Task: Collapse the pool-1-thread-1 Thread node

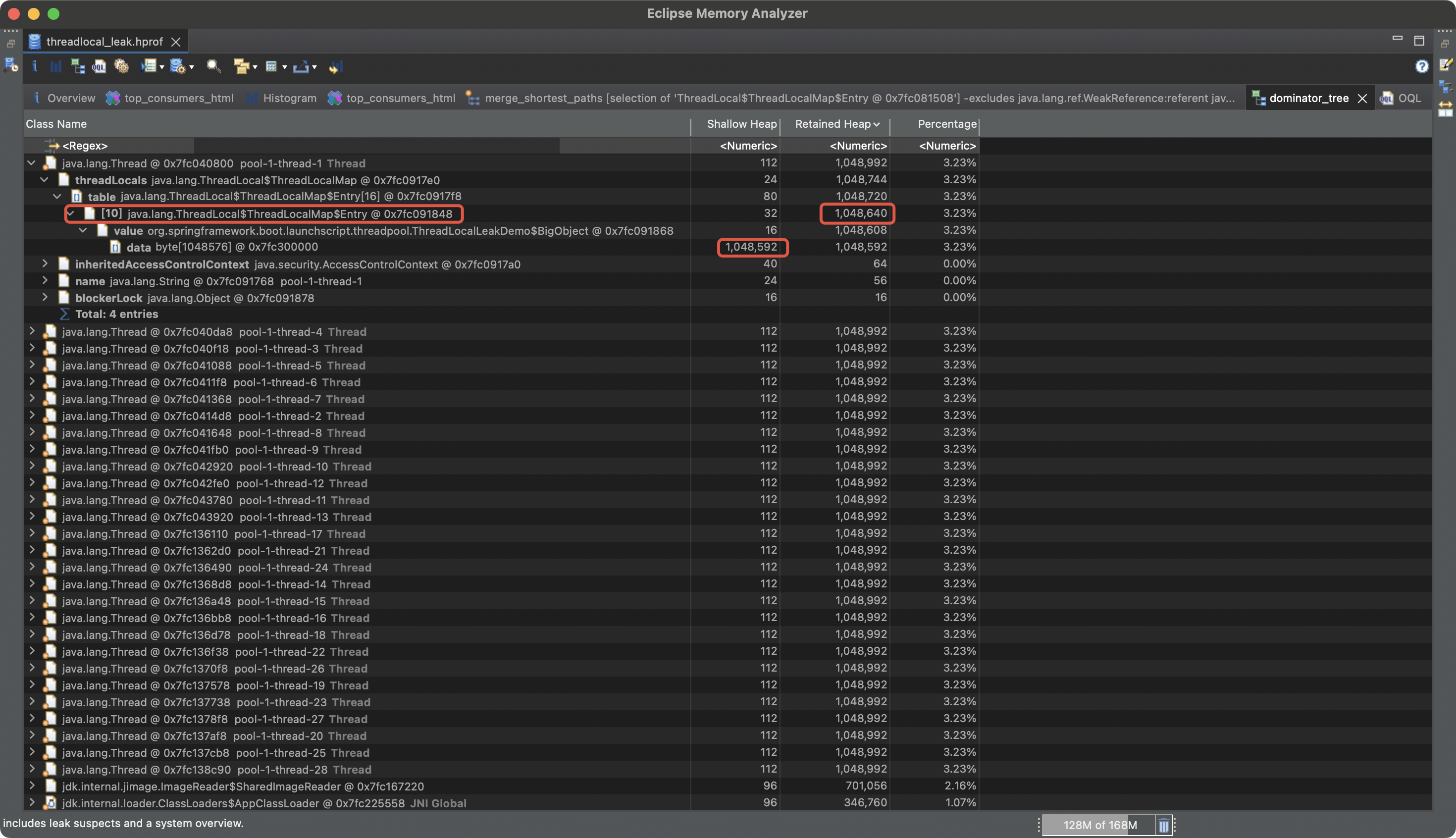Action: point(32,163)
